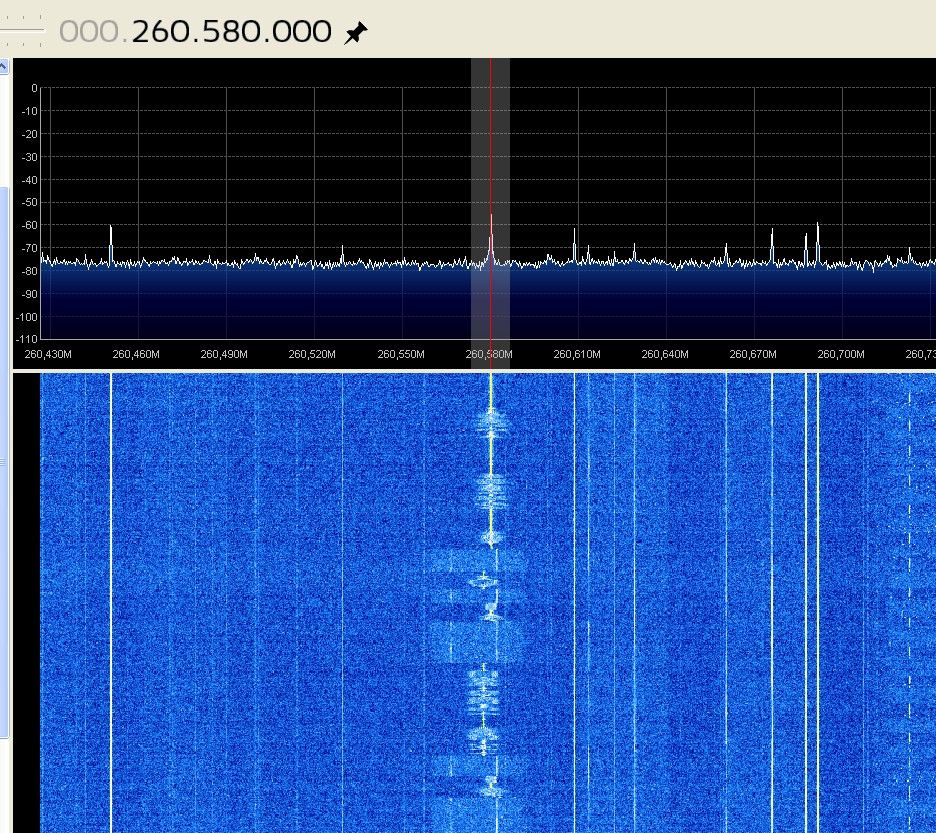Click the up arrow of the left panel scrollbar

(x=3, y=66)
